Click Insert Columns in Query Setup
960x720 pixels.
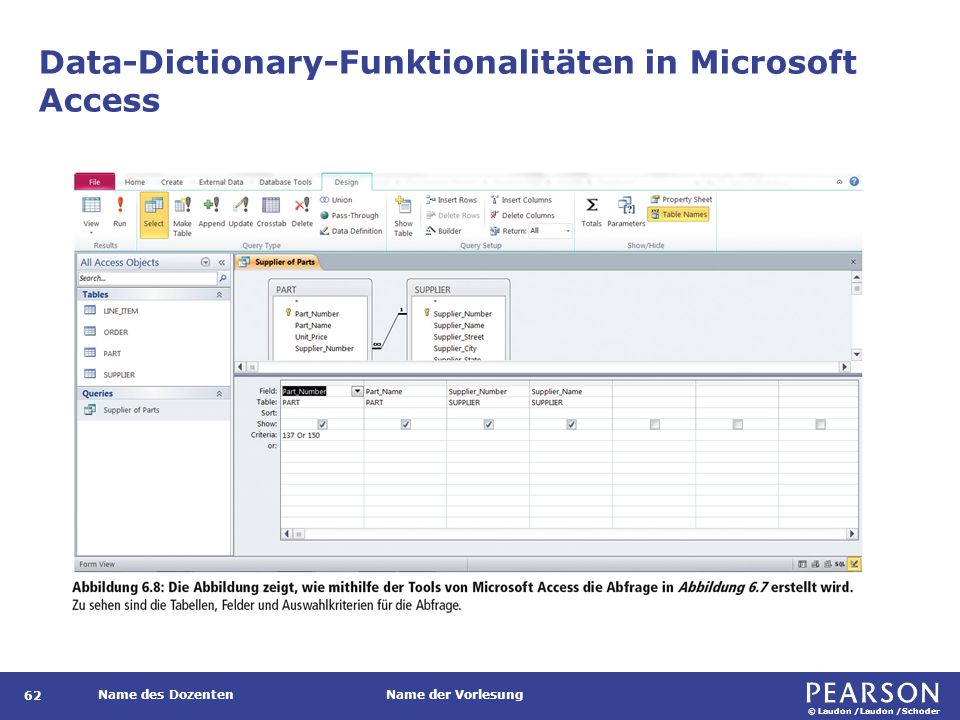coord(521,200)
